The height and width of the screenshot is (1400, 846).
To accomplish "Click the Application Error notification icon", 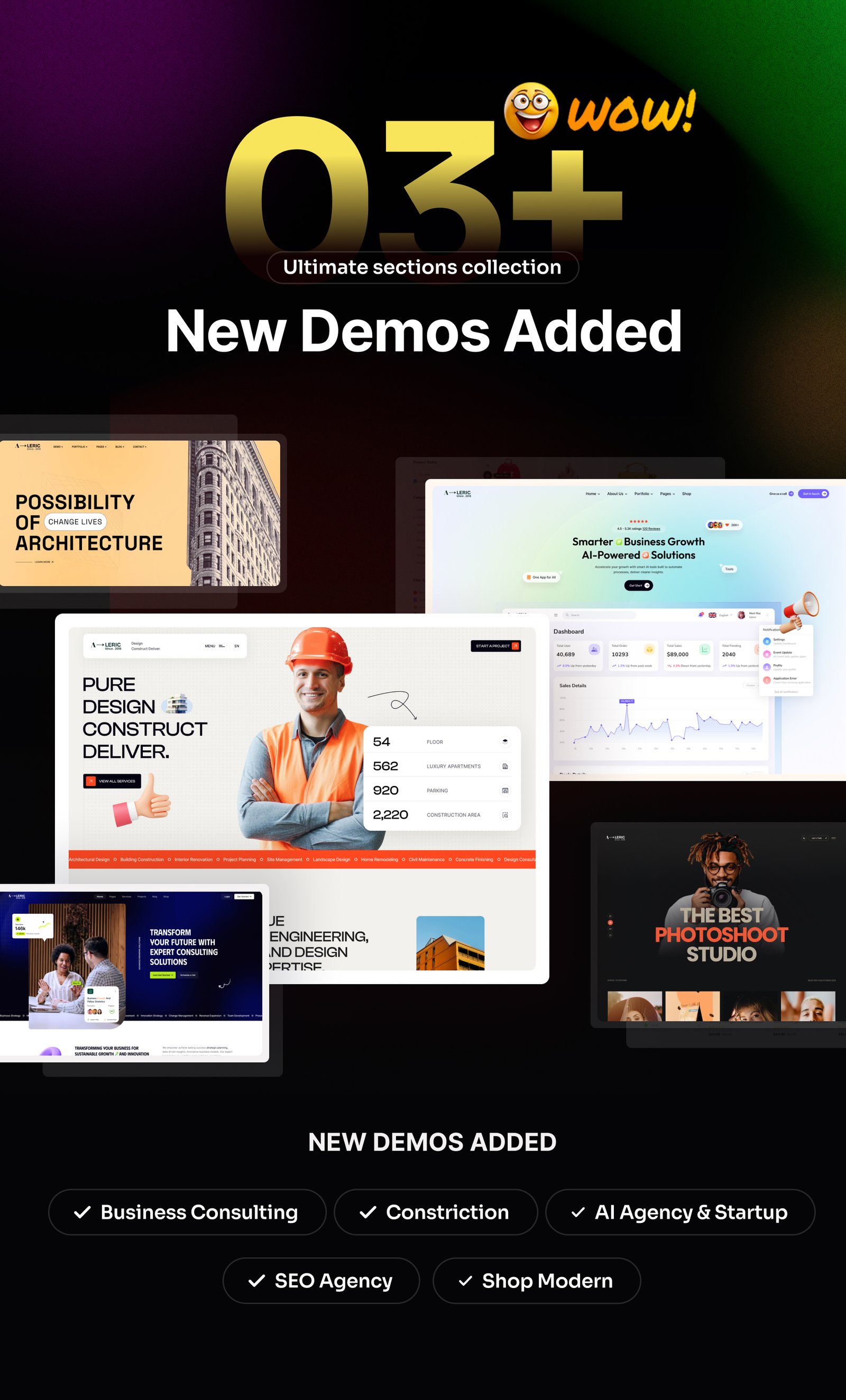I will click(767, 680).
